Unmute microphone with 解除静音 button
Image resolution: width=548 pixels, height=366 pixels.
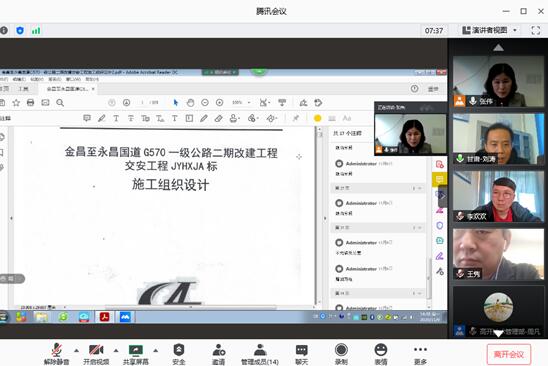tap(57, 354)
